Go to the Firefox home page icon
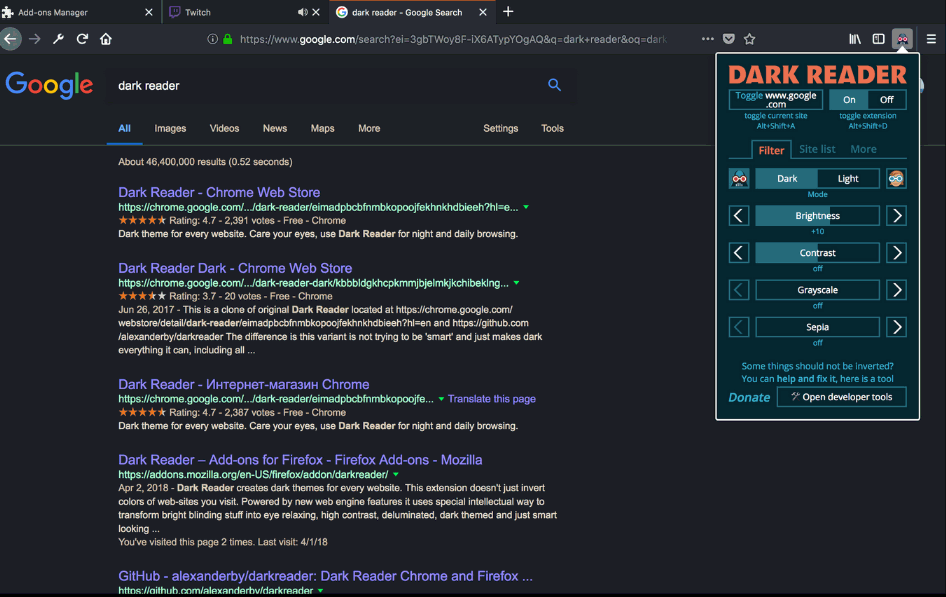Screen dimensions: 946x597 [x=106, y=39]
